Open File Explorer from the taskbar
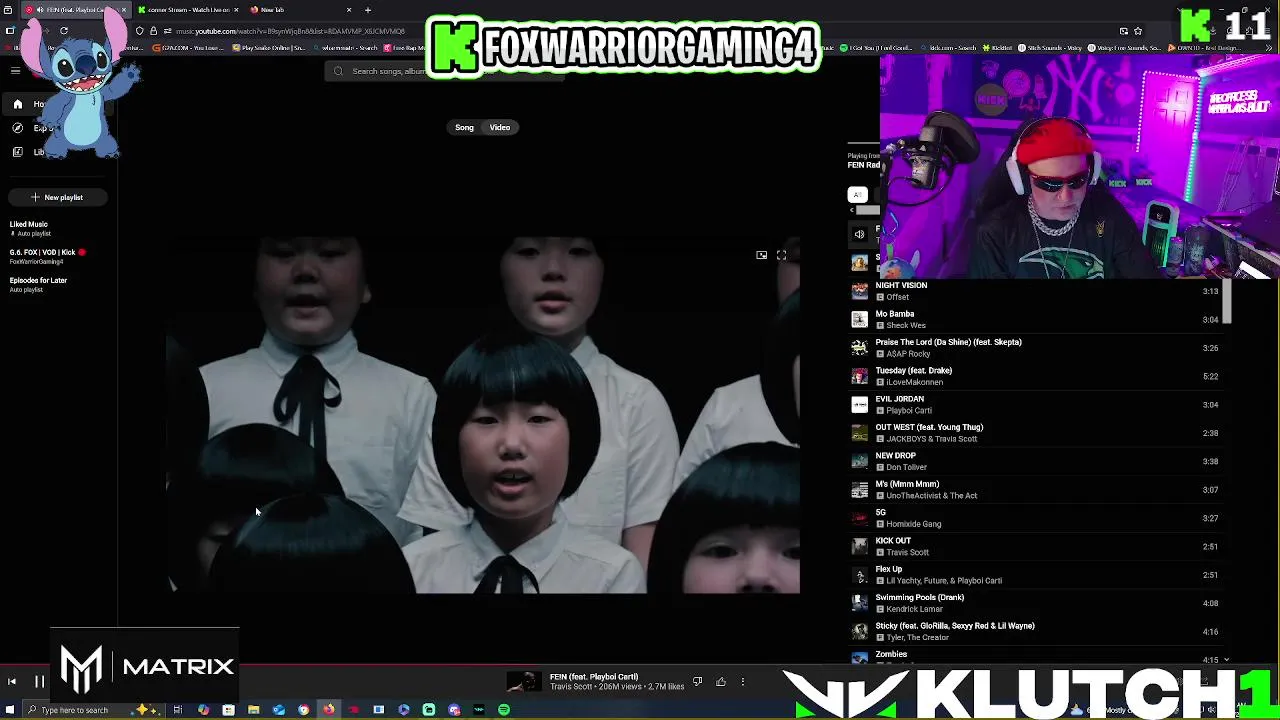 [x=254, y=710]
